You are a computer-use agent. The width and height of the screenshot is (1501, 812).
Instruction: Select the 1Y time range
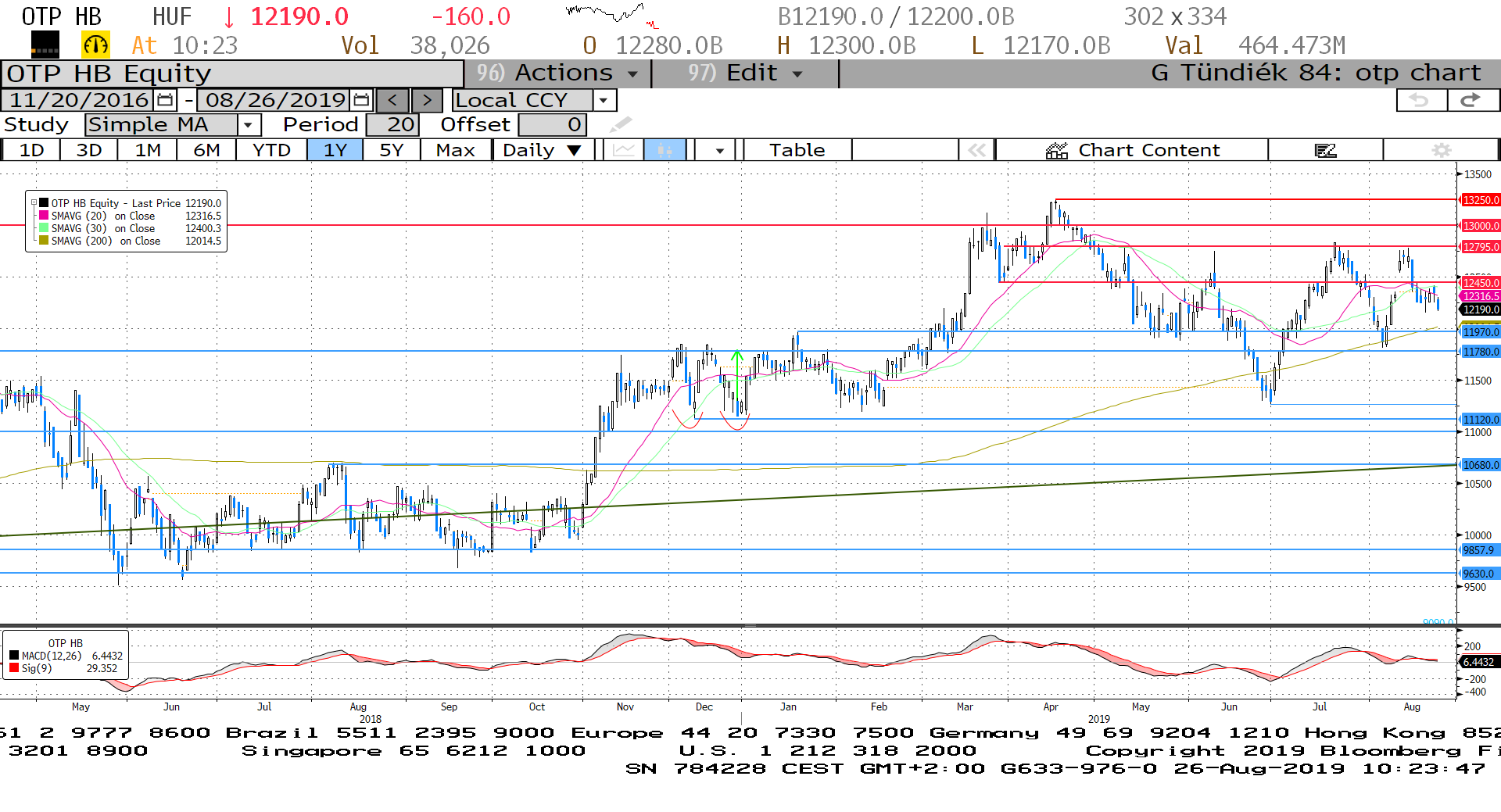tap(335, 150)
